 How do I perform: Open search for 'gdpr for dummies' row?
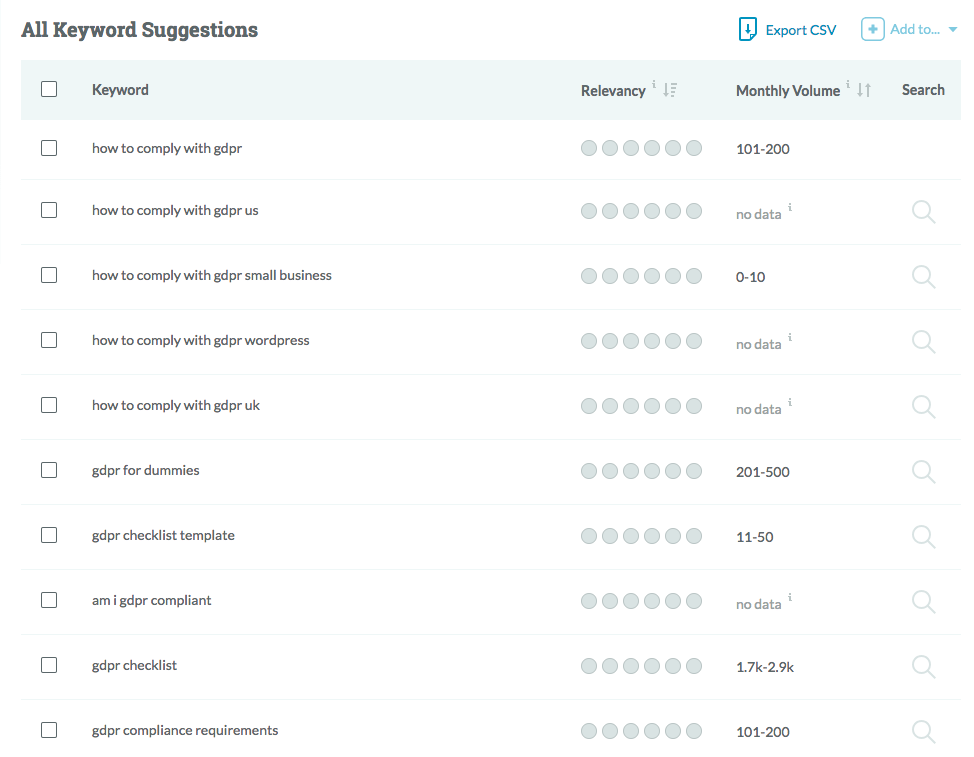coord(924,472)
